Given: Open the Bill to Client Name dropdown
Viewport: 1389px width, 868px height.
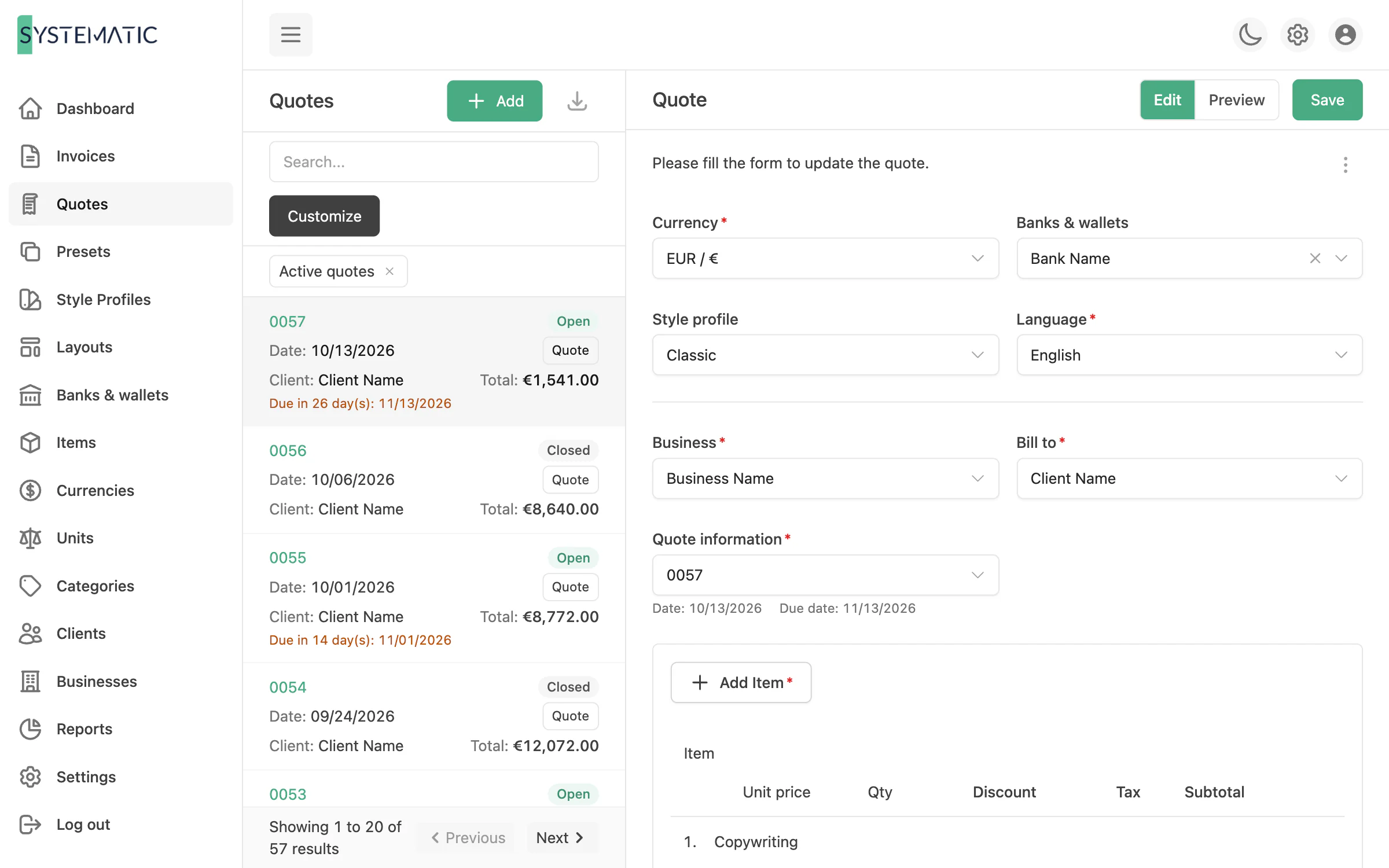Looking at the screenshot, I should pyautogui.click(x=1189, y=479).
